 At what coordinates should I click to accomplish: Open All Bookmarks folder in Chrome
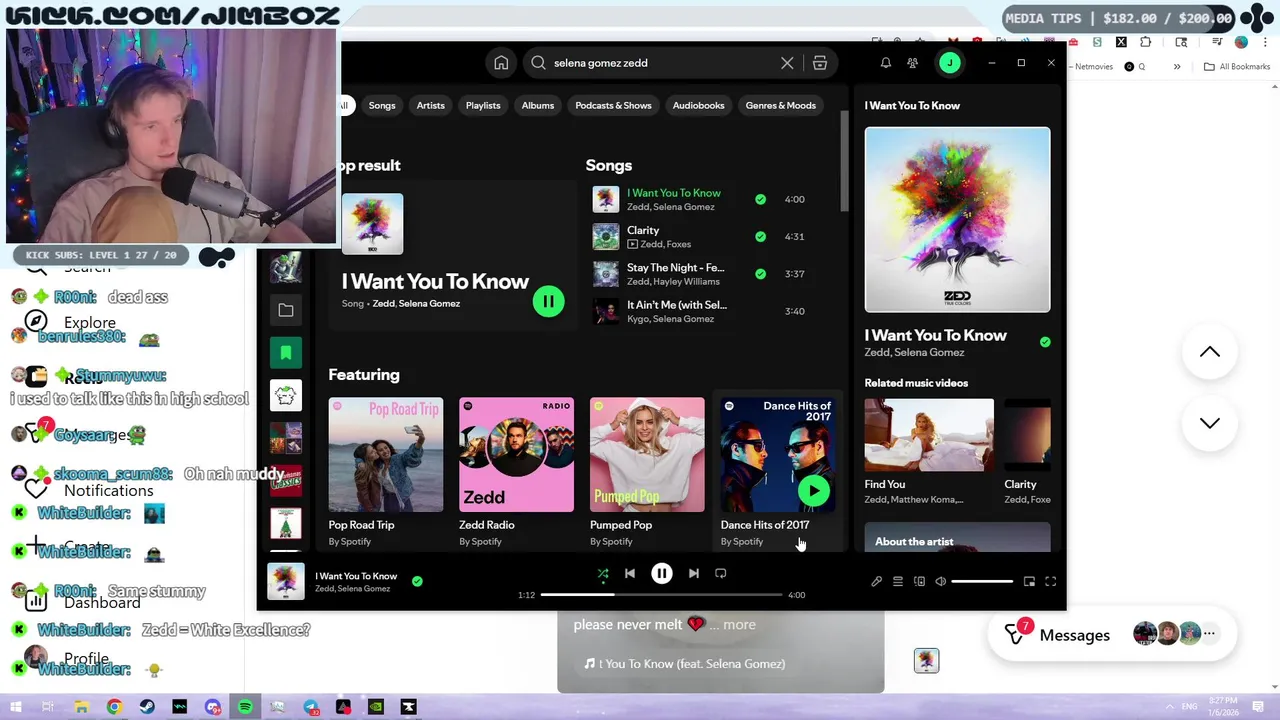point(1237,67)
